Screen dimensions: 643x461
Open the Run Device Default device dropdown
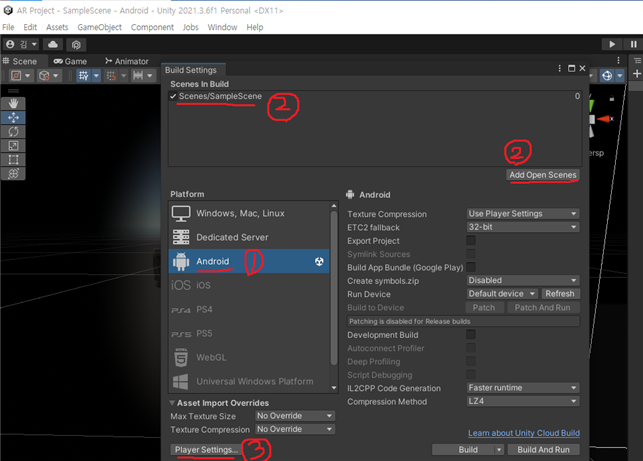tap(502, 294)
